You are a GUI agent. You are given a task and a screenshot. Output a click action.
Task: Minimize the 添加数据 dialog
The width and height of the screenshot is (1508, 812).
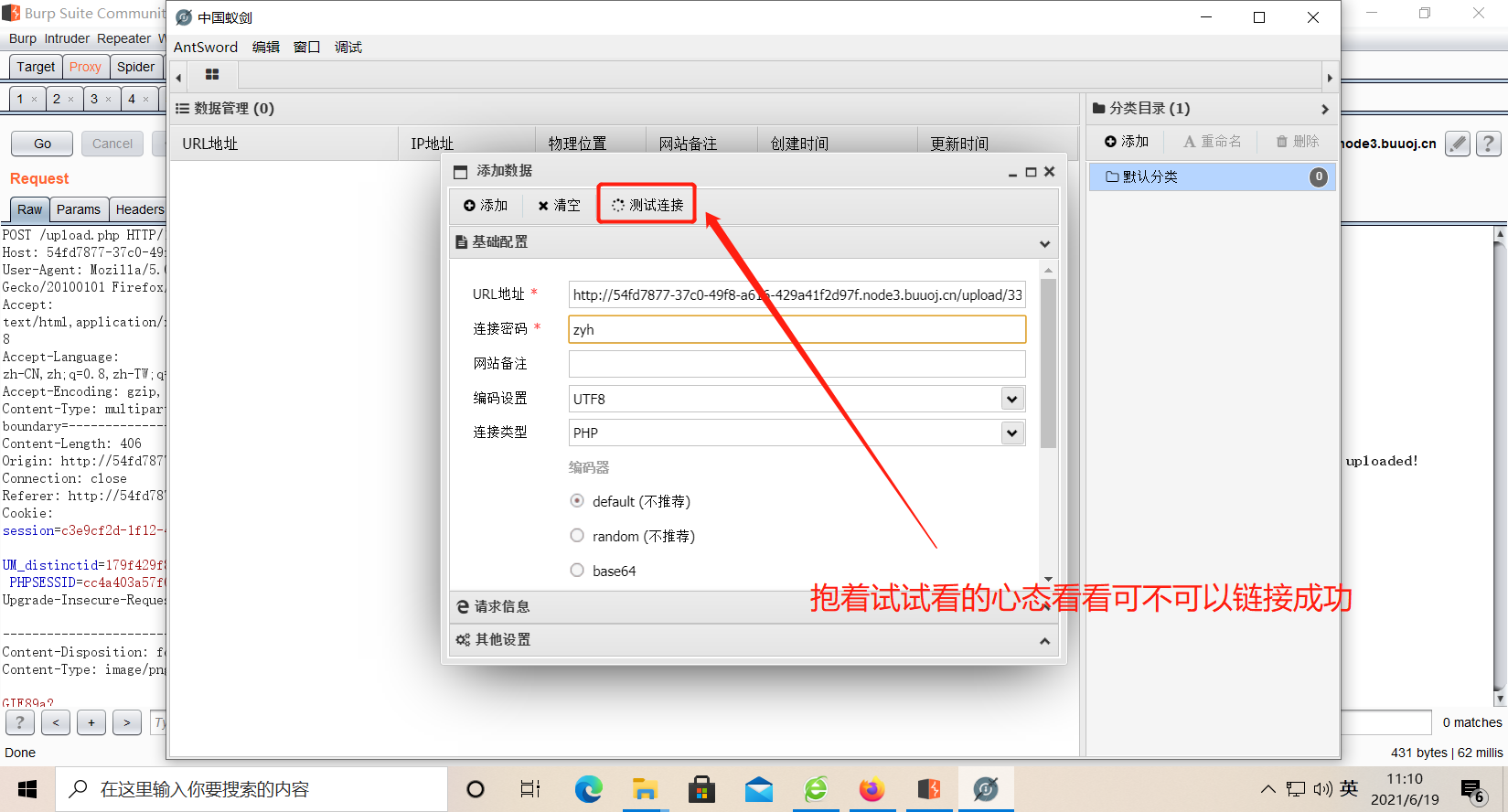point(1012,172)
